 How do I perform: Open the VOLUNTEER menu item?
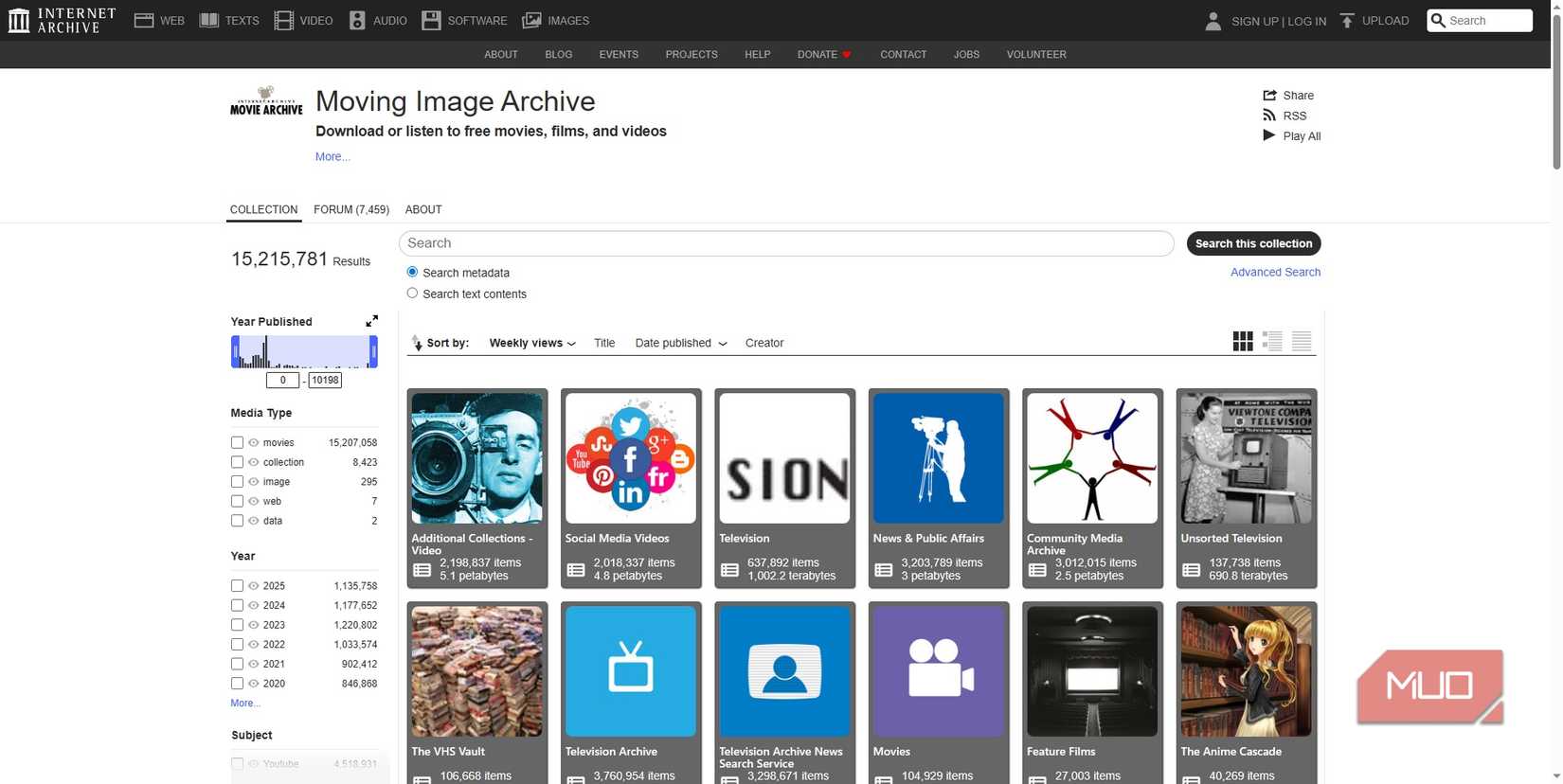coord(1036,55)
